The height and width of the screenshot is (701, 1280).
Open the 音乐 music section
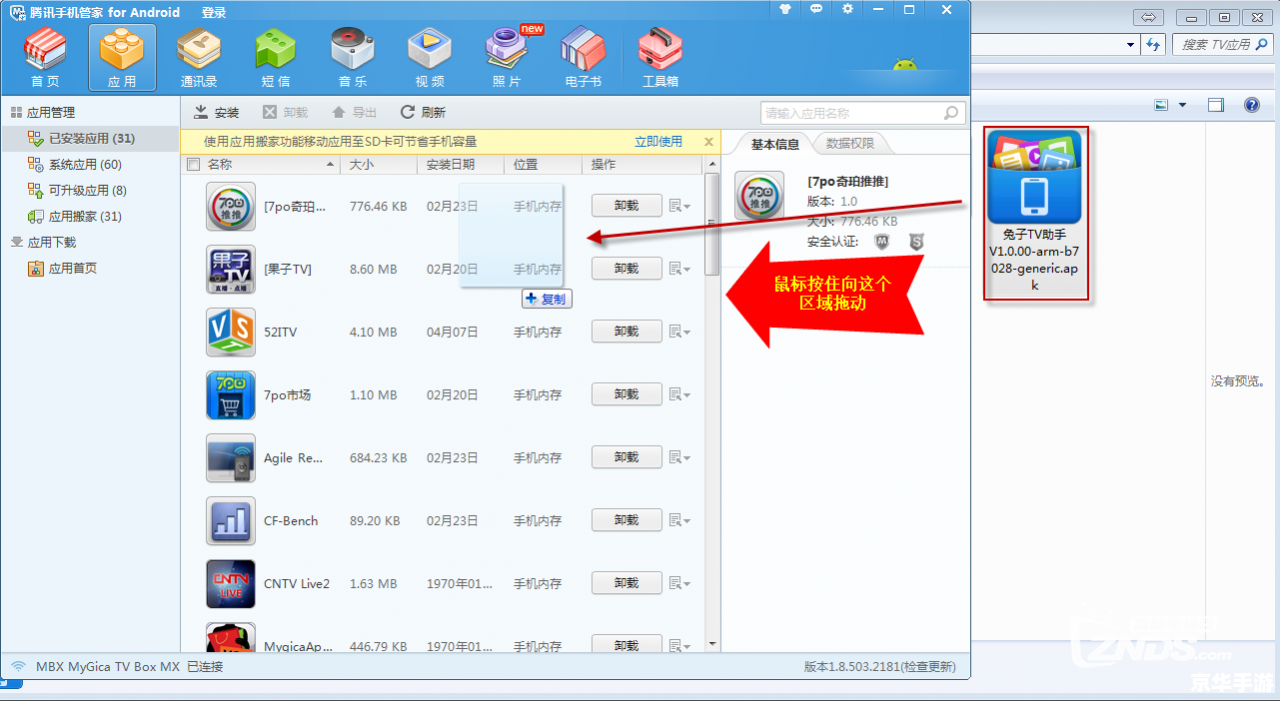click(353, 58)
